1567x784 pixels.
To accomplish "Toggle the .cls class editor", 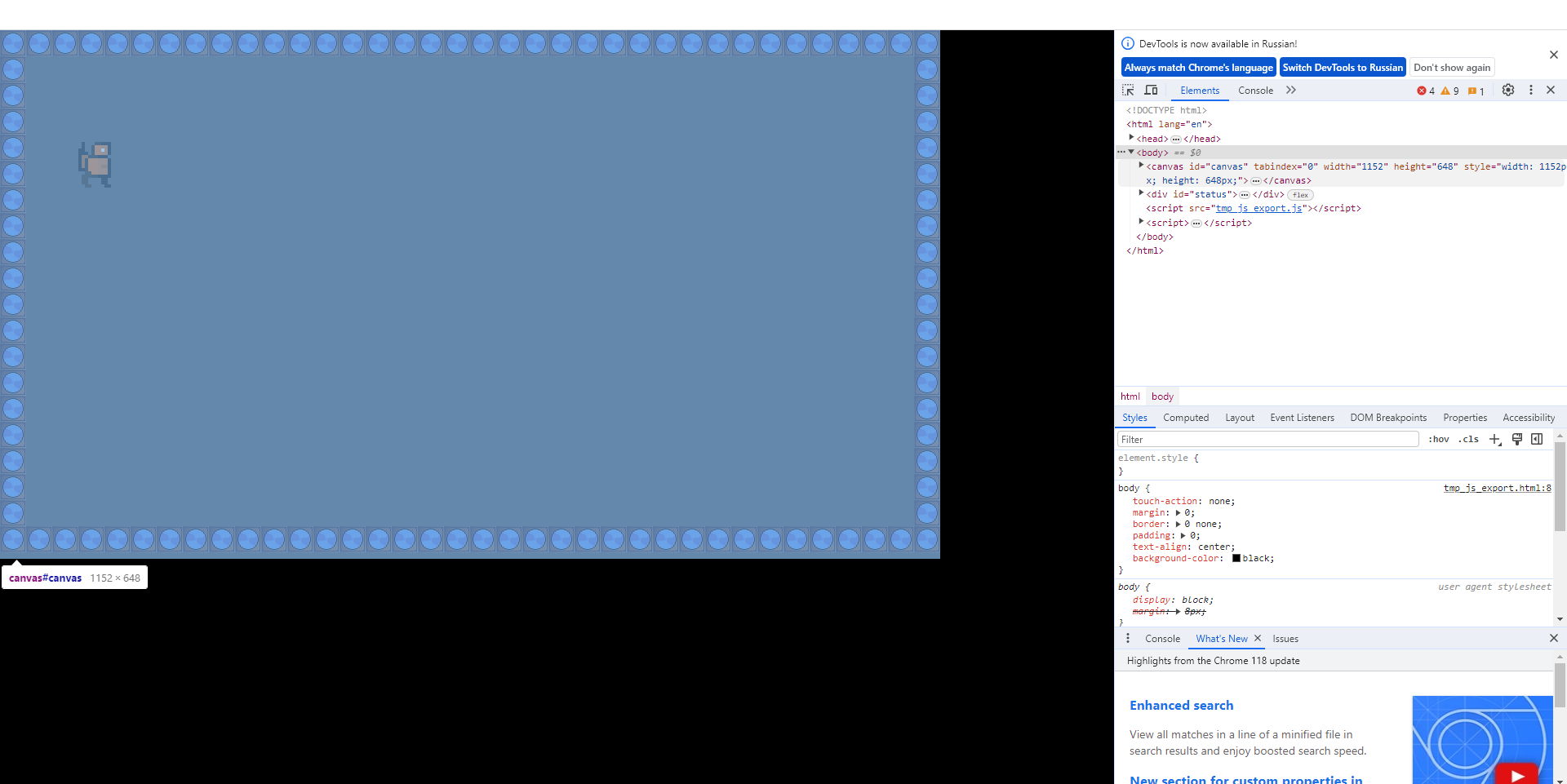I will click(x=1469, y=439).
